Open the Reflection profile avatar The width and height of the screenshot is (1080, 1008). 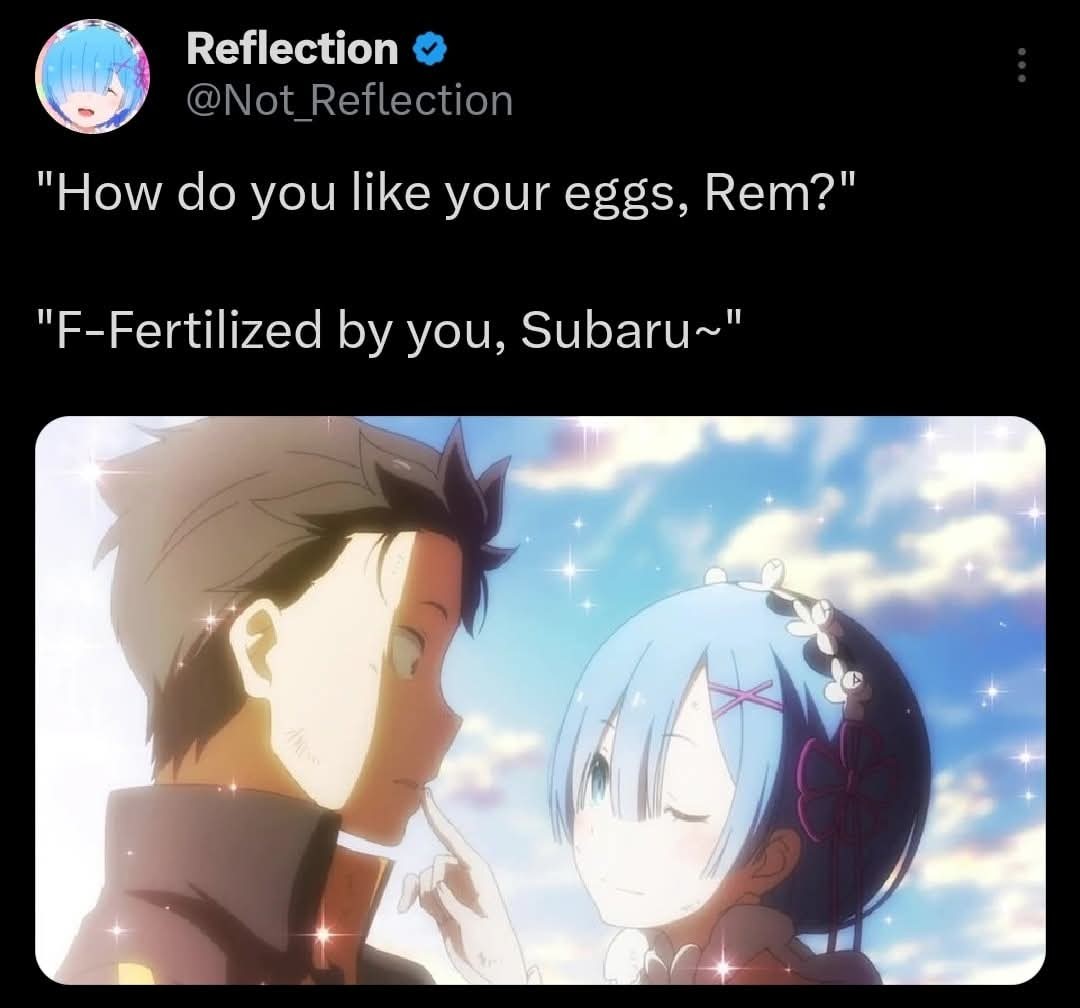[x=93, y=76]
